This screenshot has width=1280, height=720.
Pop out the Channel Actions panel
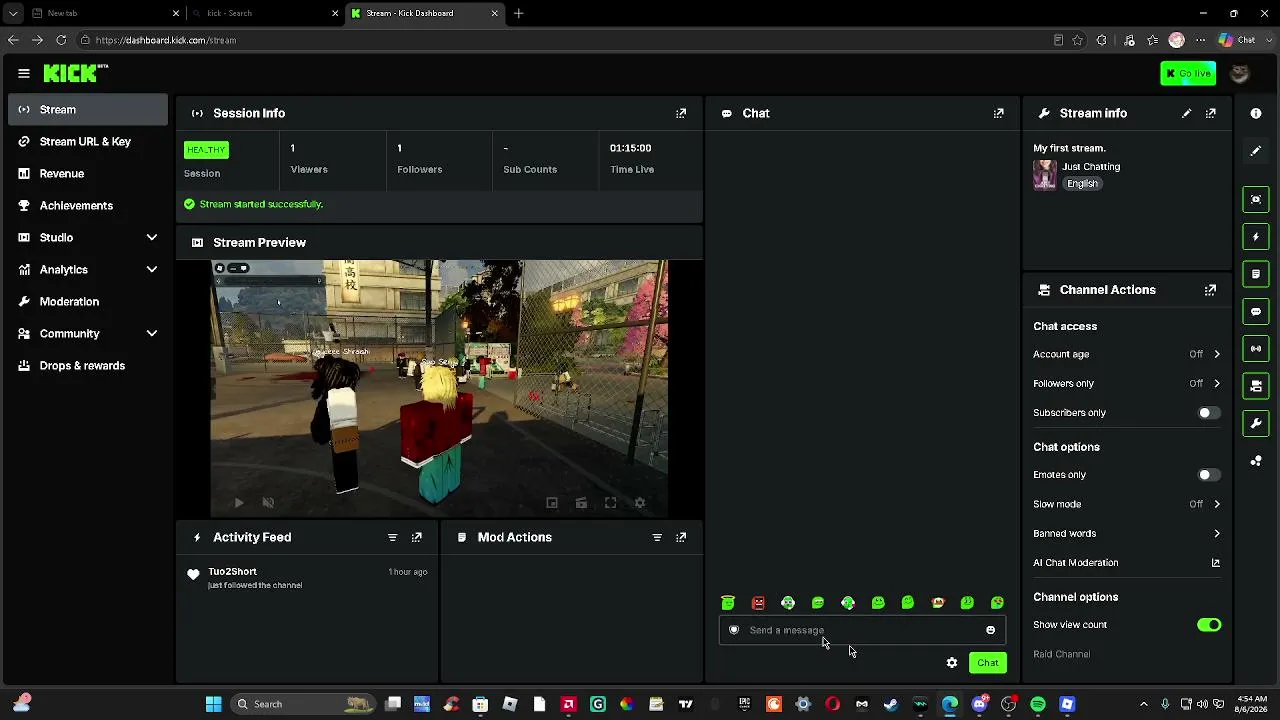click(x=1210, y=290)
